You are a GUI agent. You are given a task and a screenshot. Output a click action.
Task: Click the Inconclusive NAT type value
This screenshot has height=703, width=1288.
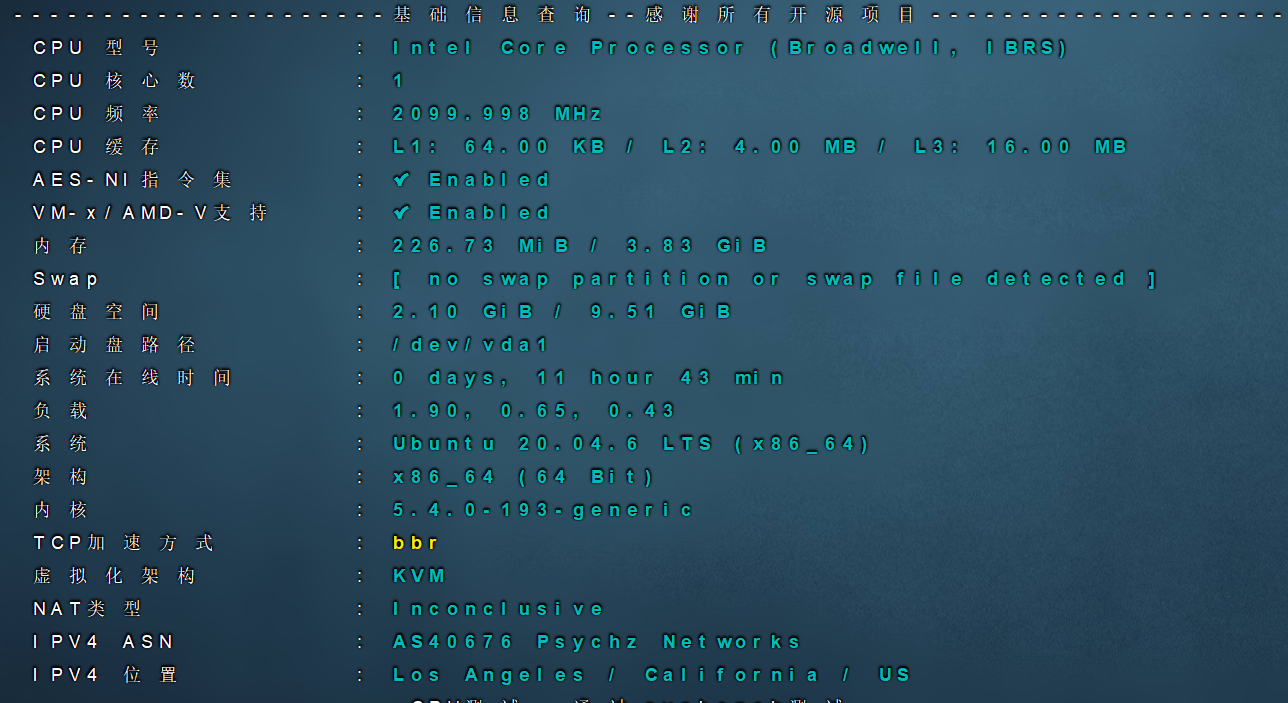[498, 609]
